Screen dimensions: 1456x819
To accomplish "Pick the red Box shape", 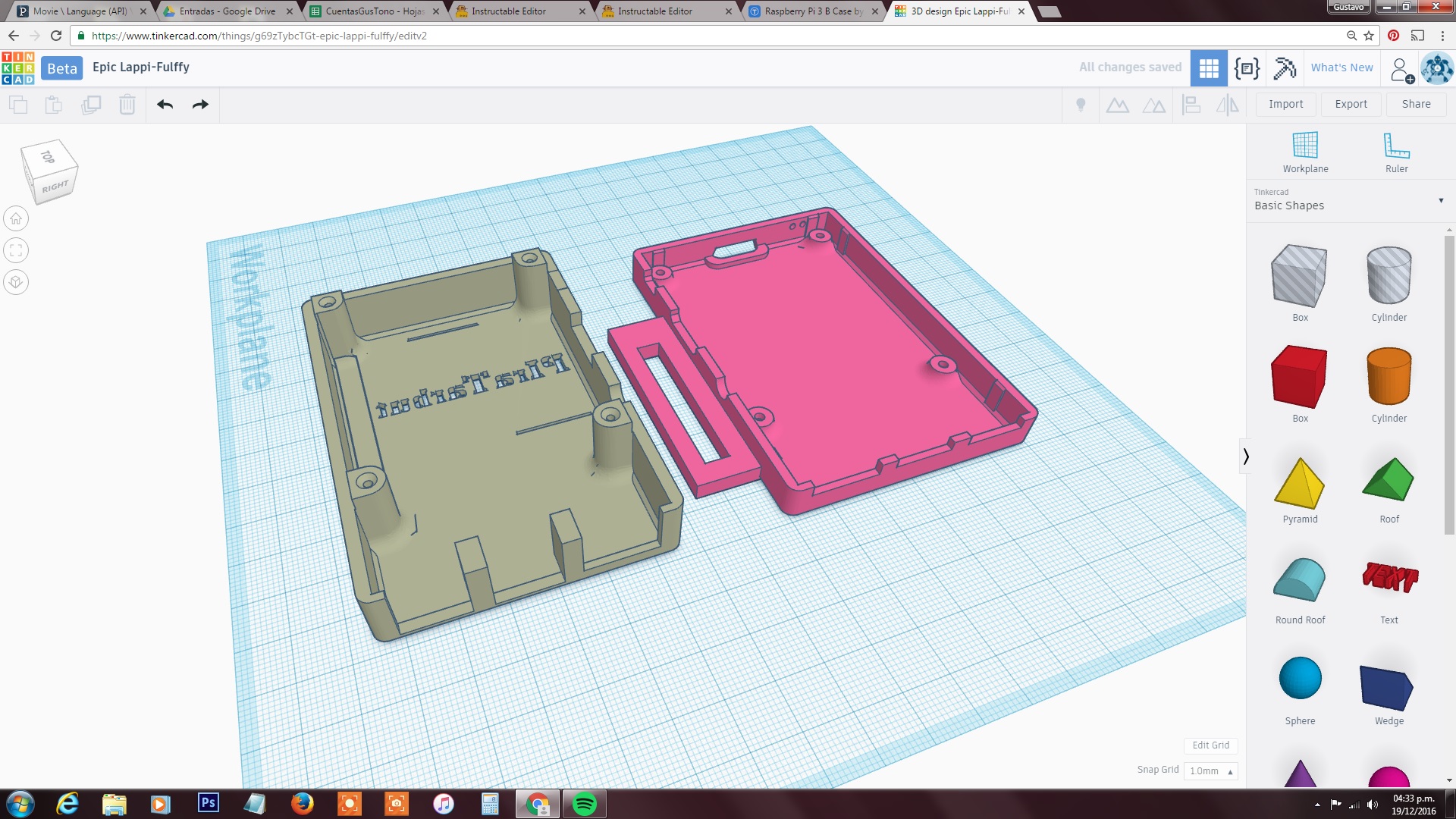I will pyautogui.click(x=1299, y=377).
